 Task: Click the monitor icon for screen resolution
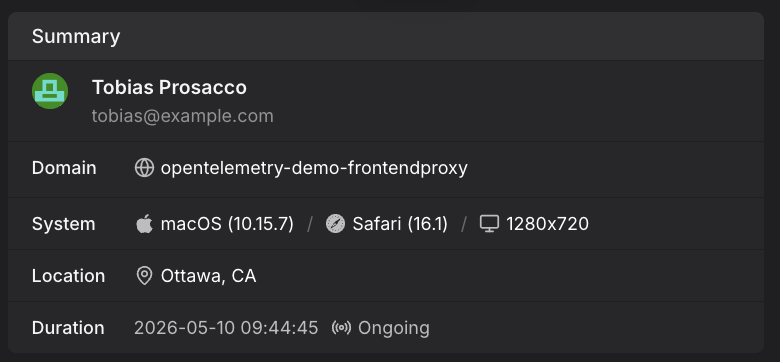[489, 224]
